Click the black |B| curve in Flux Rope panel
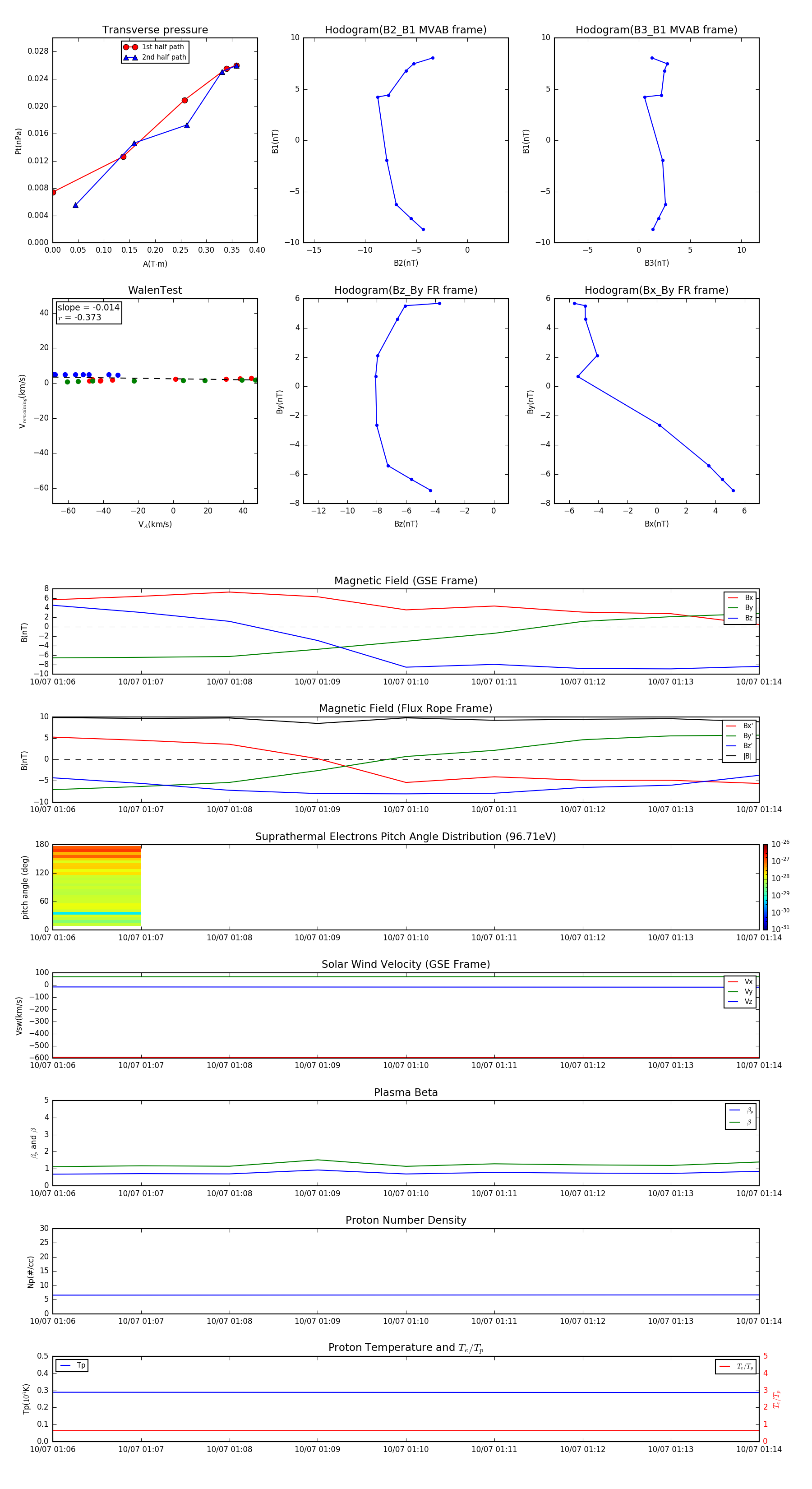Screen dimensions: 812x1489 click(x=406, y=719)
